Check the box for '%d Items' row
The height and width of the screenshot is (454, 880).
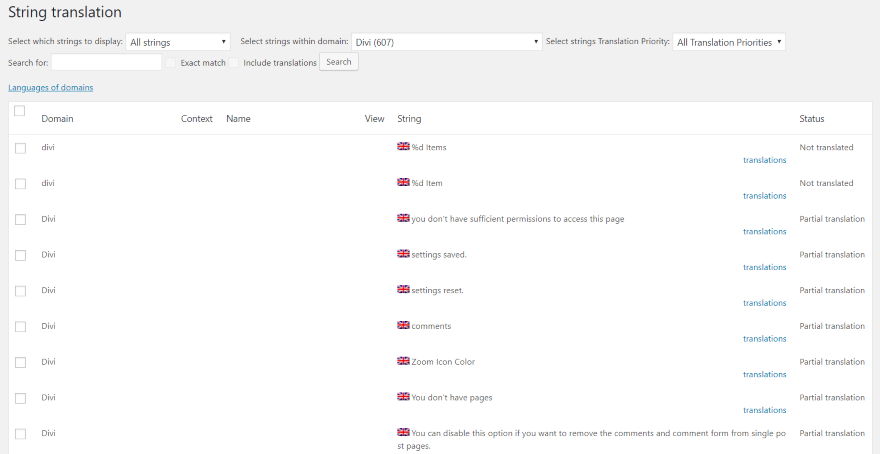[20, 148]
